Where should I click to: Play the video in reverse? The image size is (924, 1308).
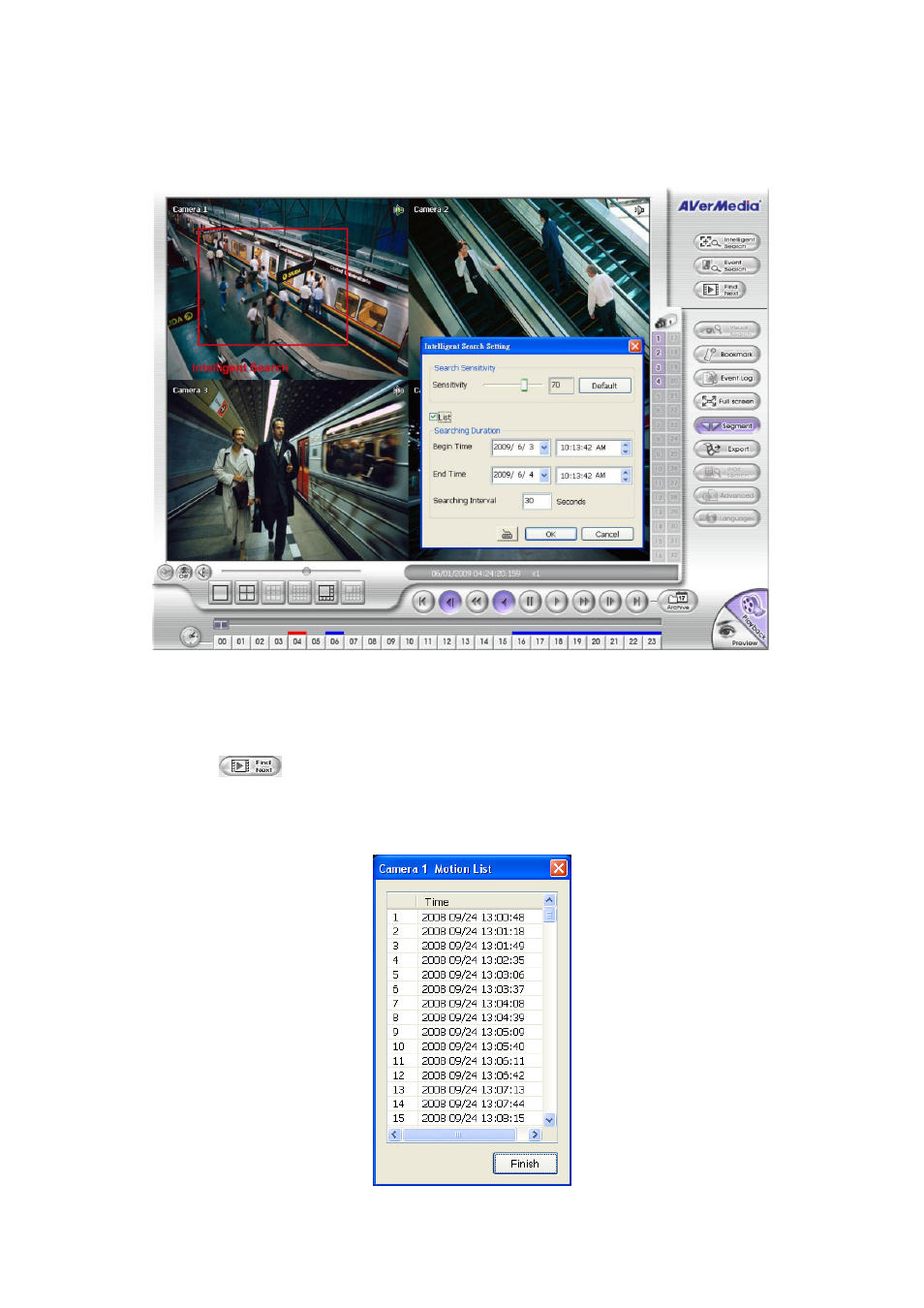click(x=504, y=602)
